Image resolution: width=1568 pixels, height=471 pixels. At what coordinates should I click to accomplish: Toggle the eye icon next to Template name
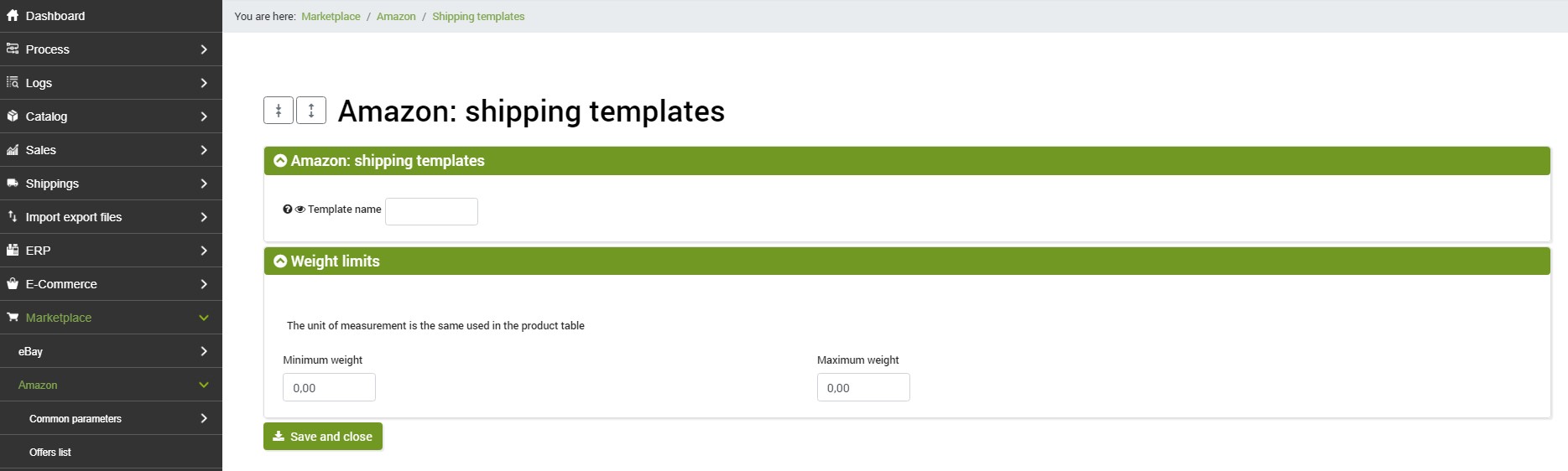point(300,210)
